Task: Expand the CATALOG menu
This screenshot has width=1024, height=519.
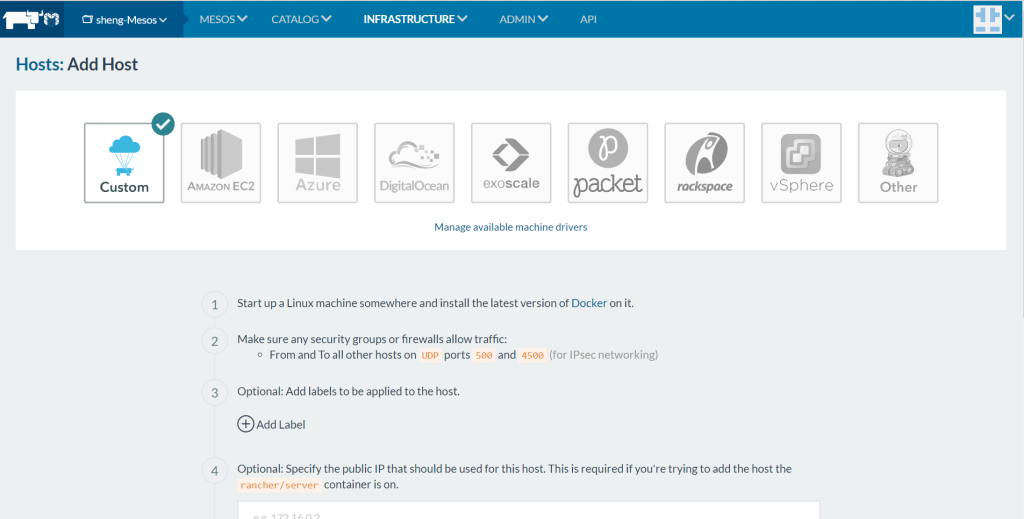Action: tap(301, 19)
